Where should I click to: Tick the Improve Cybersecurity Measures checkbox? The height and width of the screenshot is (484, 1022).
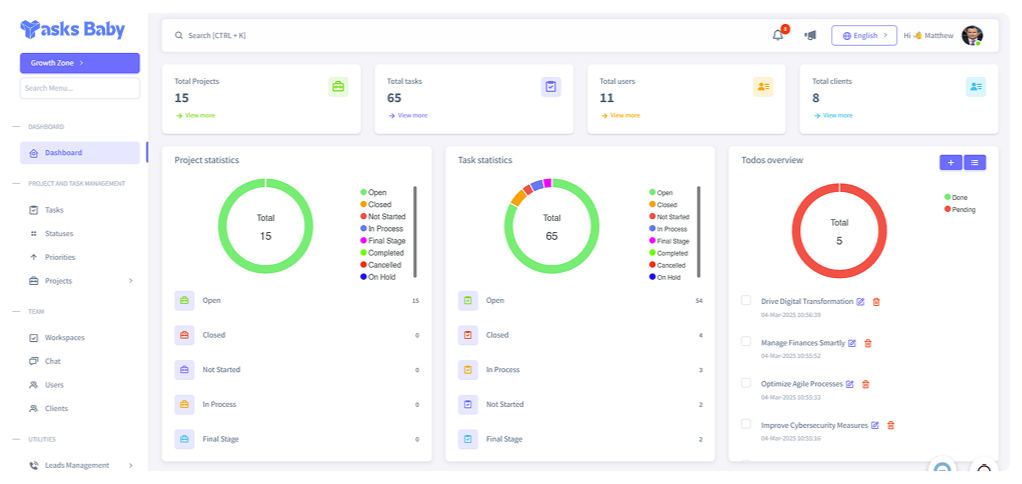746,424
